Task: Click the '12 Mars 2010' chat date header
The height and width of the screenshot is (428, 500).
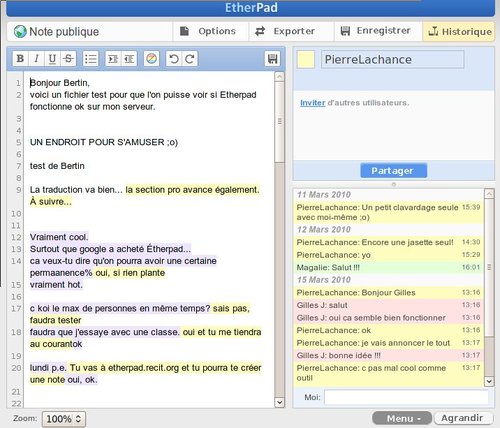Action: coord(324,230)
